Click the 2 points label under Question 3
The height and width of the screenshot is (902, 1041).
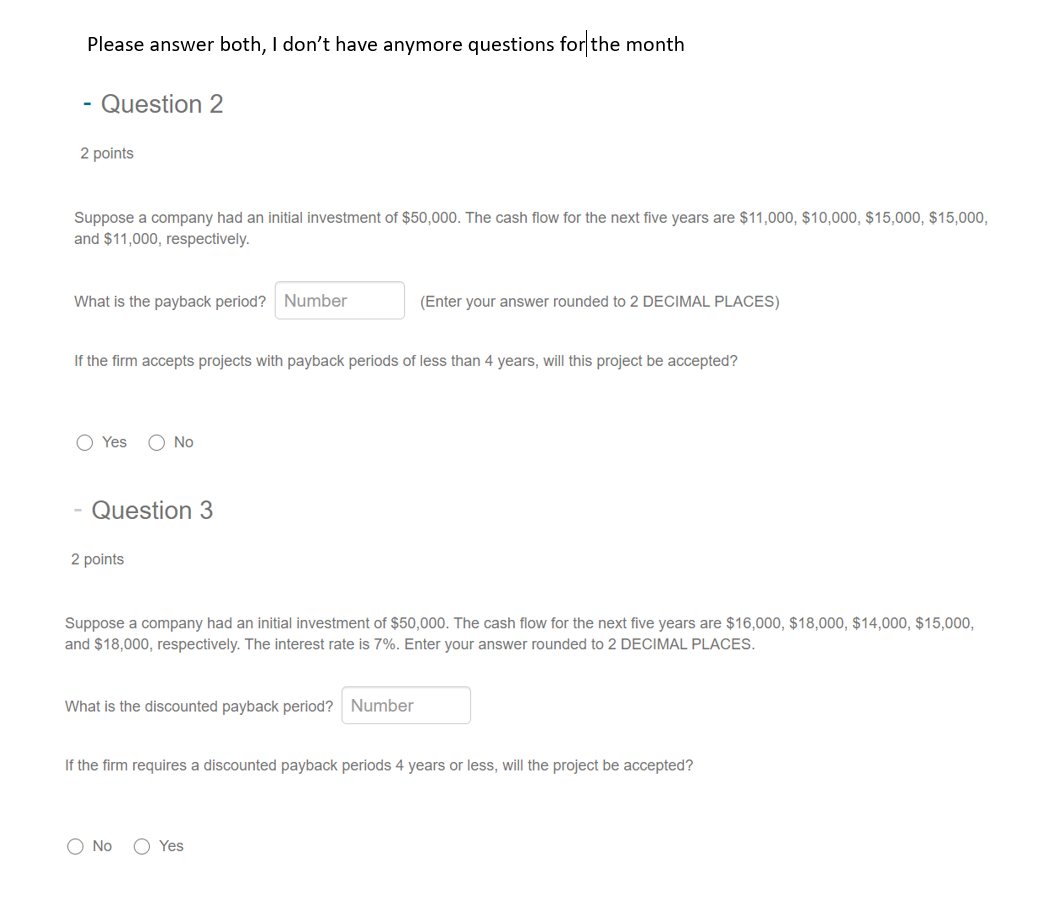pos(97,559)
